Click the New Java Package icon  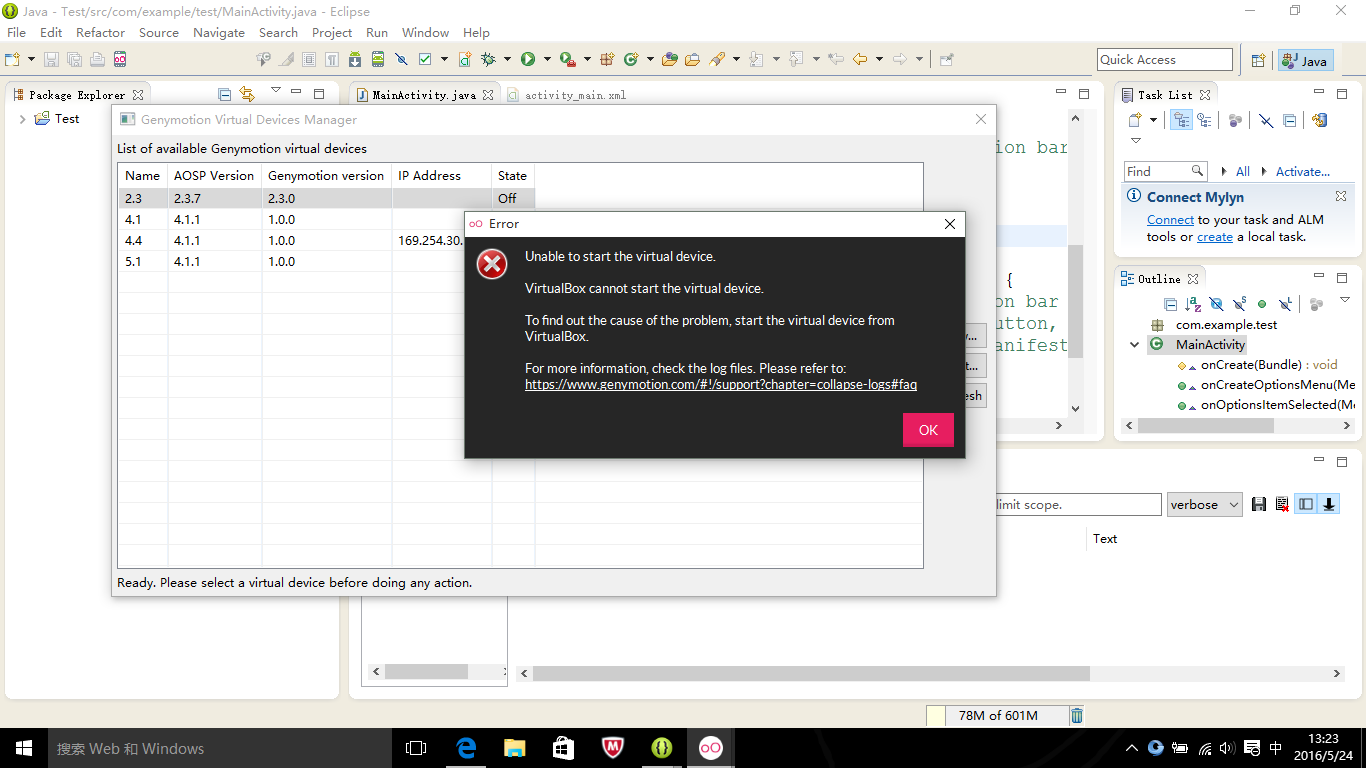click(x=607, y=59)
